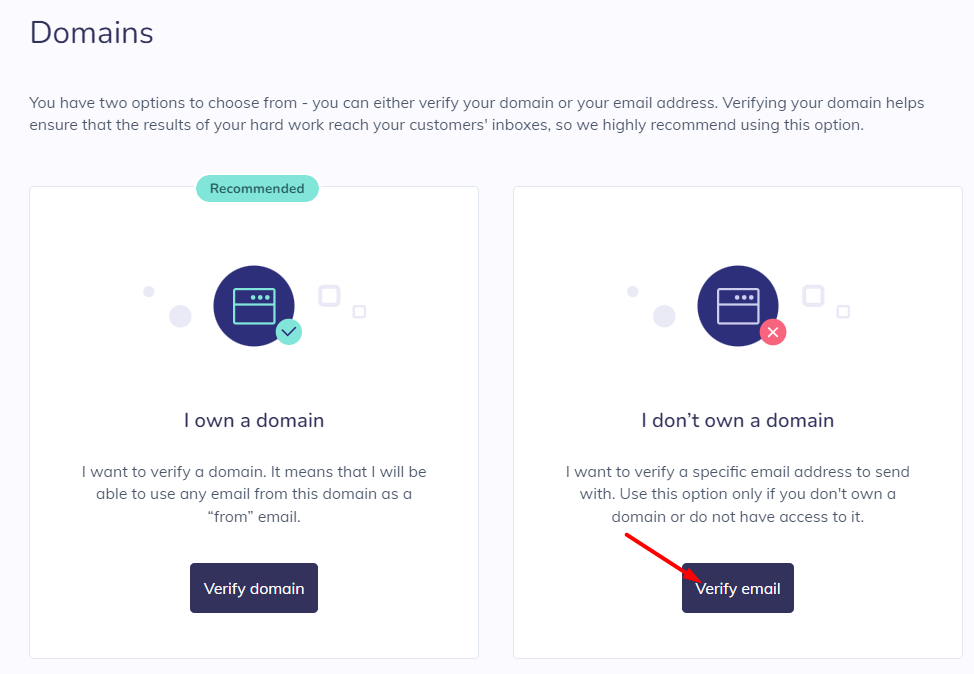This screenshot has width=974, height=674.
Task: Click the right card description about specific email address
Action: (x=737, y=494)
